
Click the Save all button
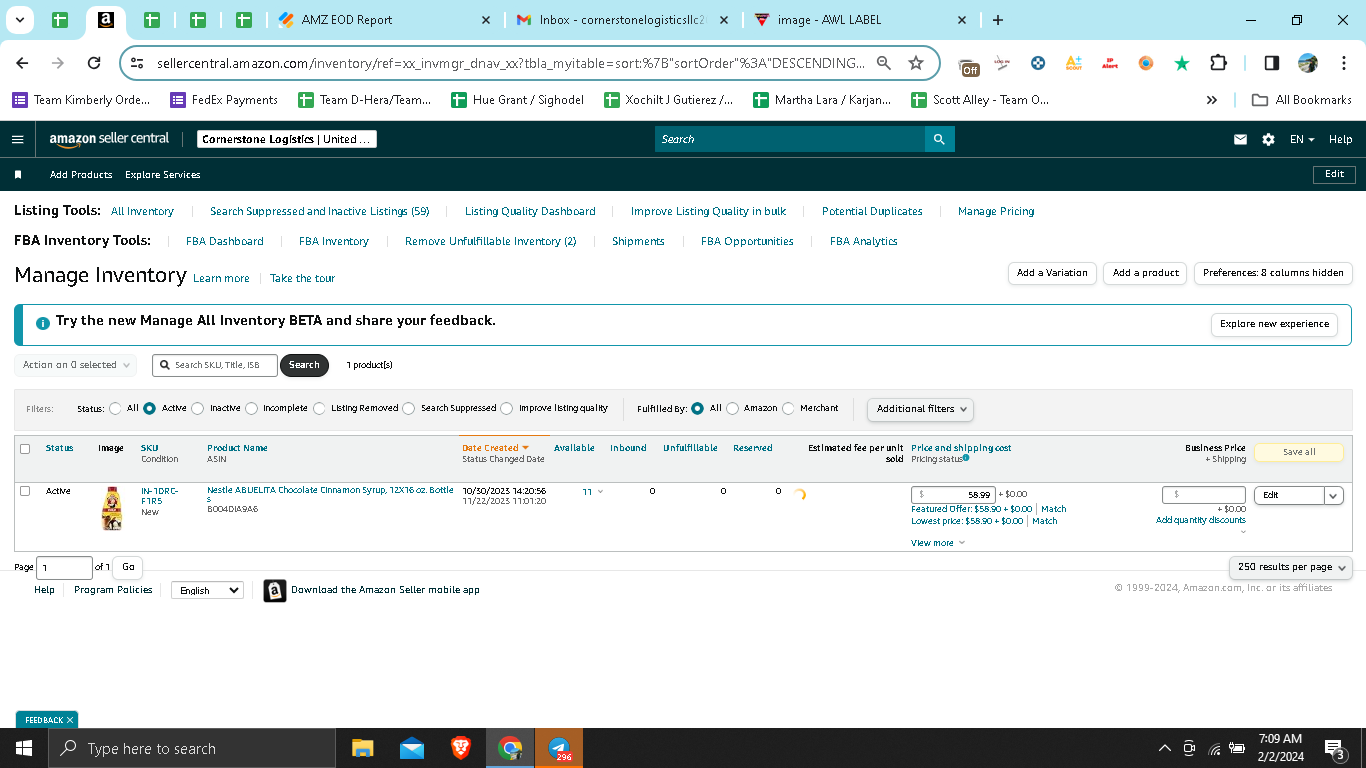click(x=1299, y=452)
